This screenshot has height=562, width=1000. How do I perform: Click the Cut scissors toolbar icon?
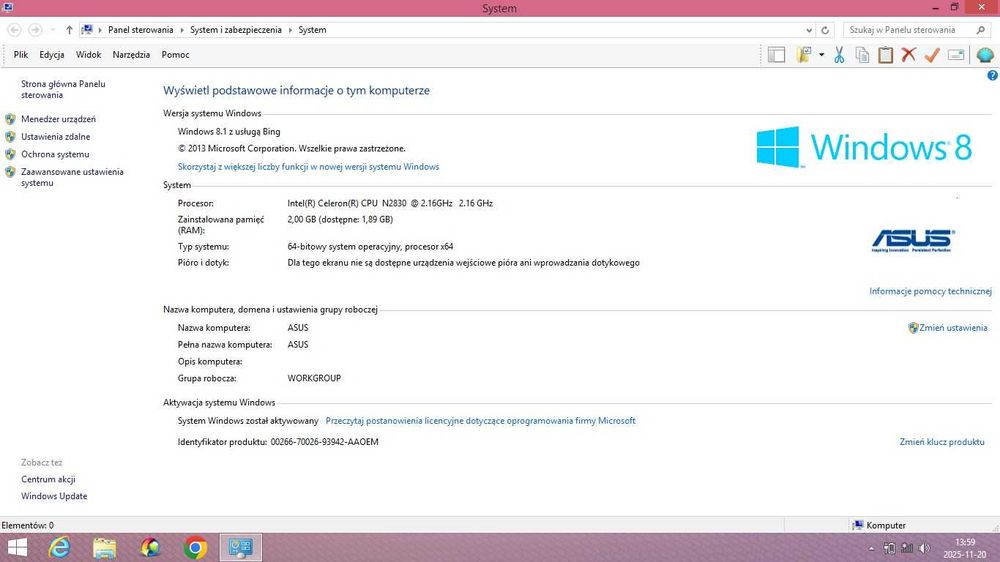[x=839, y=55]
